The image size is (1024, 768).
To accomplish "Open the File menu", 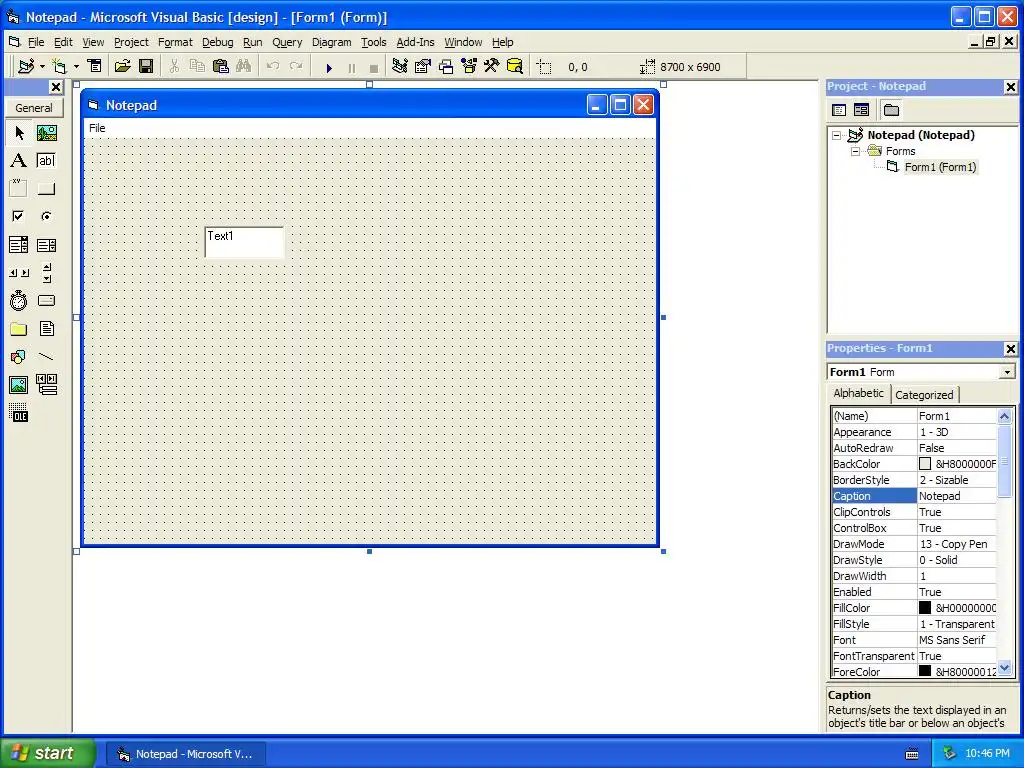I will (x=36, y=42).
